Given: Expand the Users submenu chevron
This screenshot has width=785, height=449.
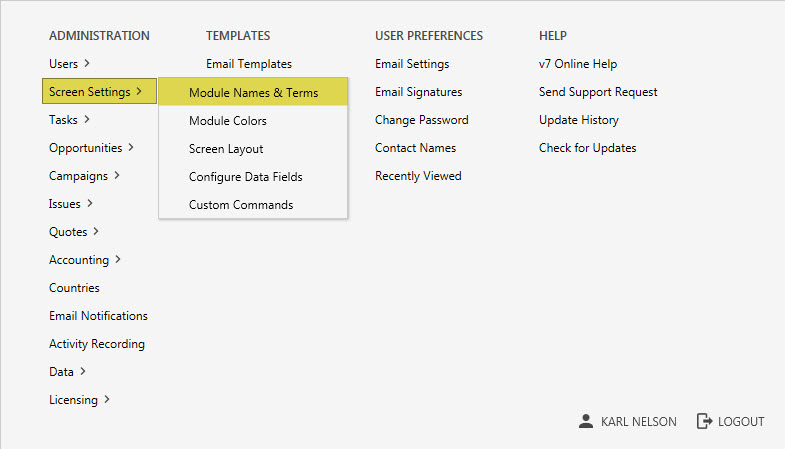Looking at the screenshot, I should tap(87, 64).
